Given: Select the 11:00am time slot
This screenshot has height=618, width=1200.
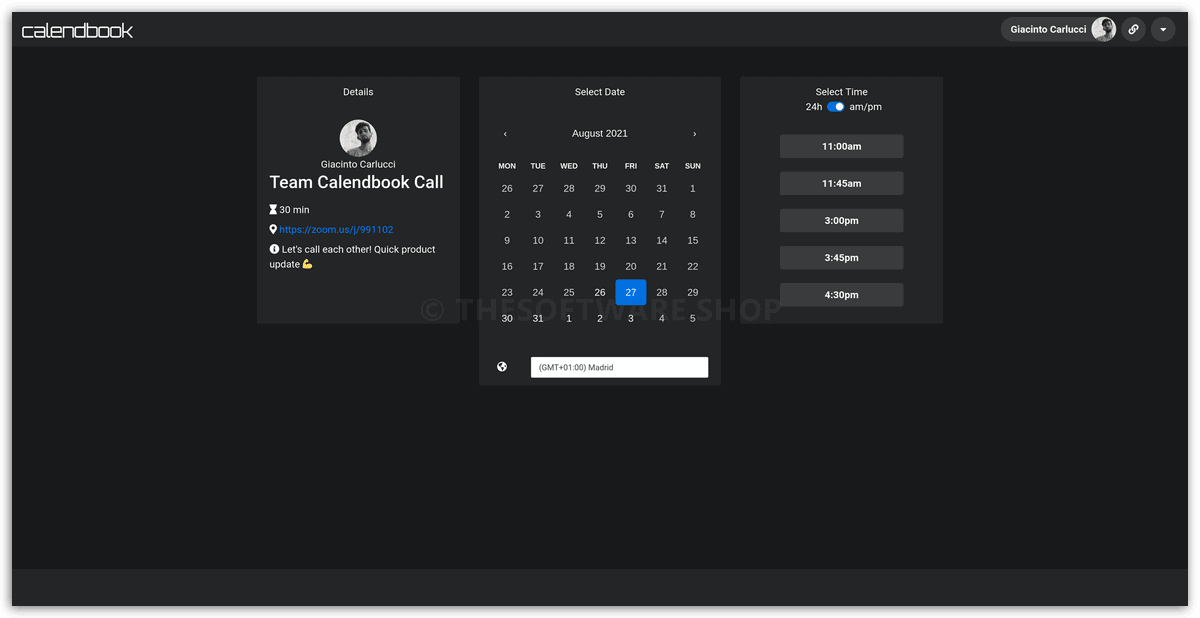Looking at the screenshot, I should tap(841, 146).
